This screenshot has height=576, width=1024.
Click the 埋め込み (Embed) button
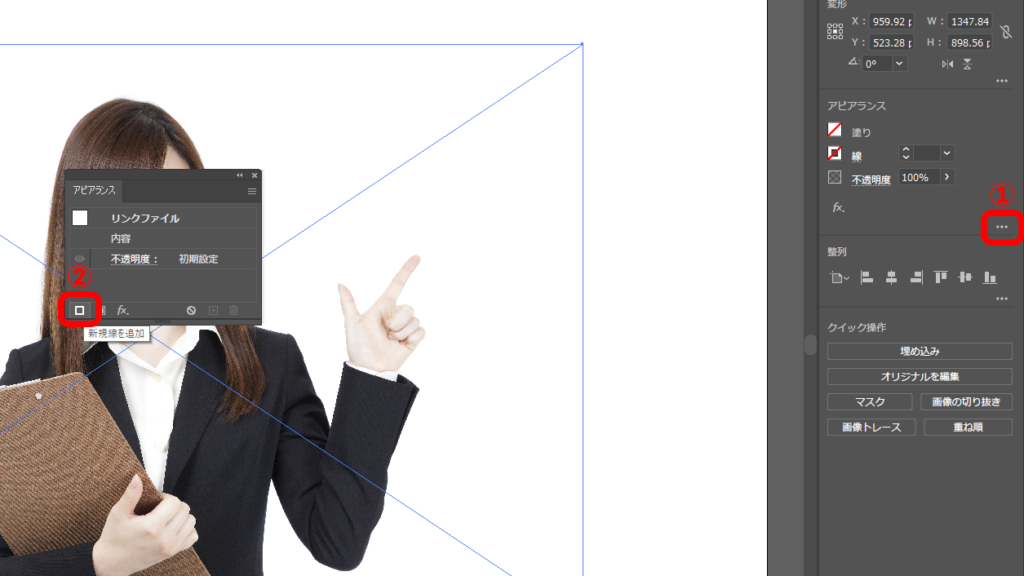pos(920,351)
